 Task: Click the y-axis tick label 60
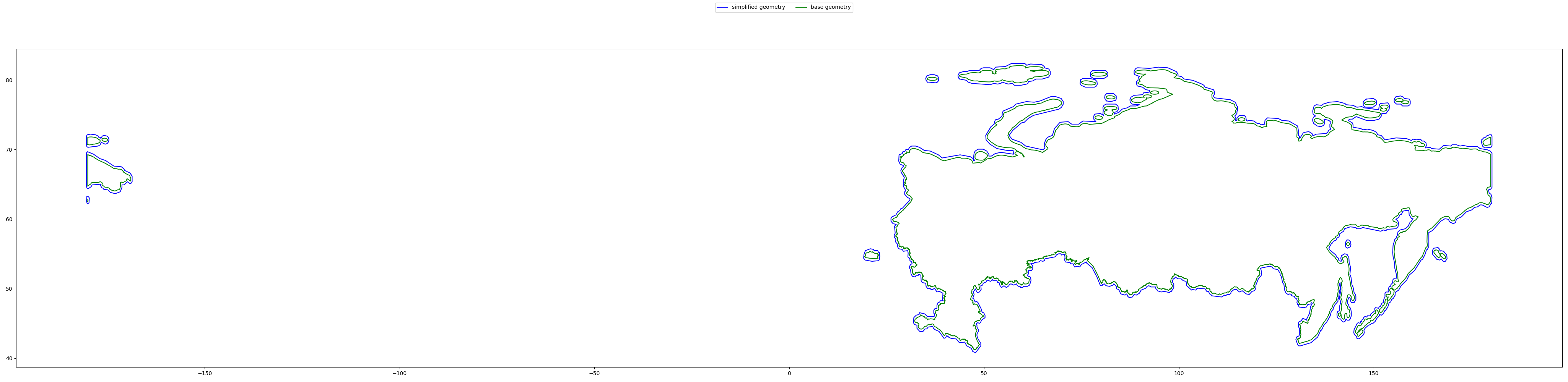pos(9,220)
